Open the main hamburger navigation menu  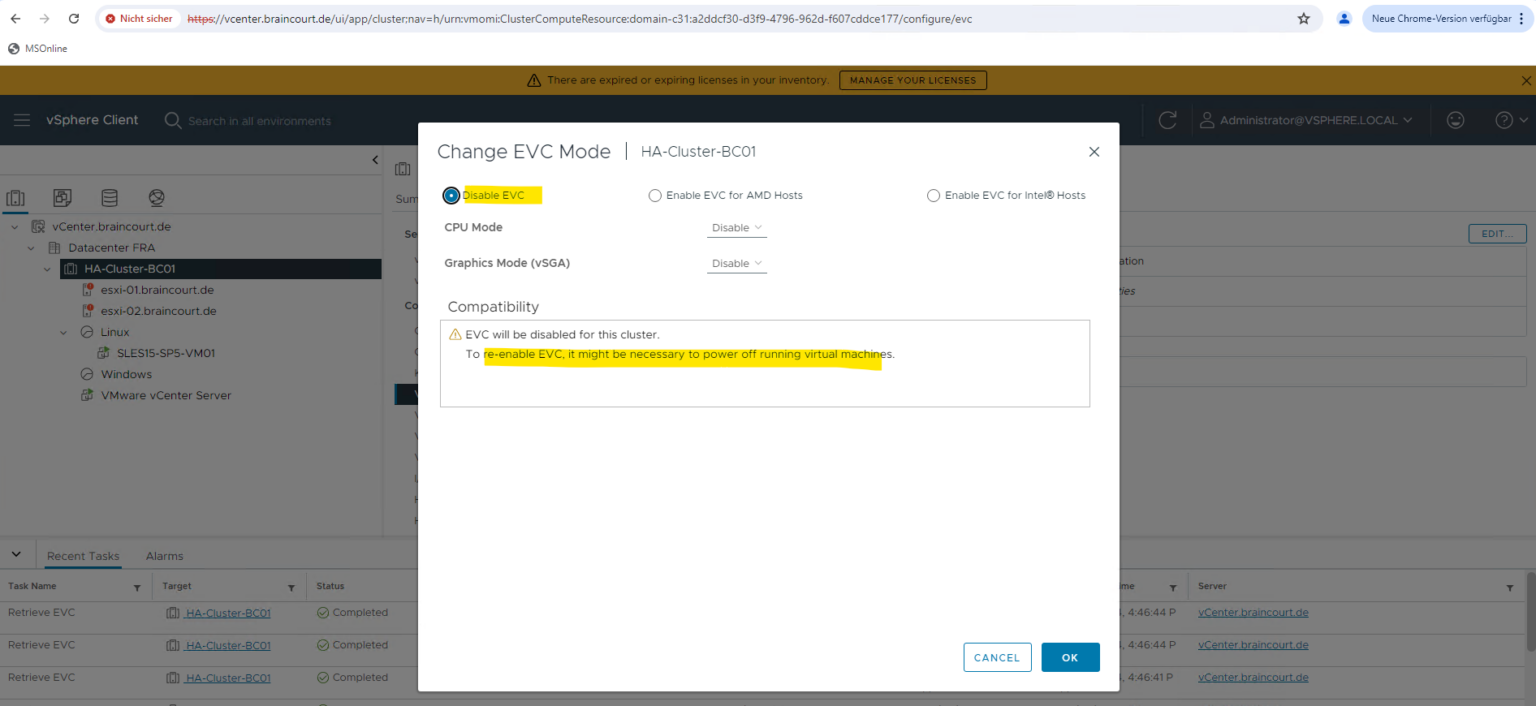point(22,119)
